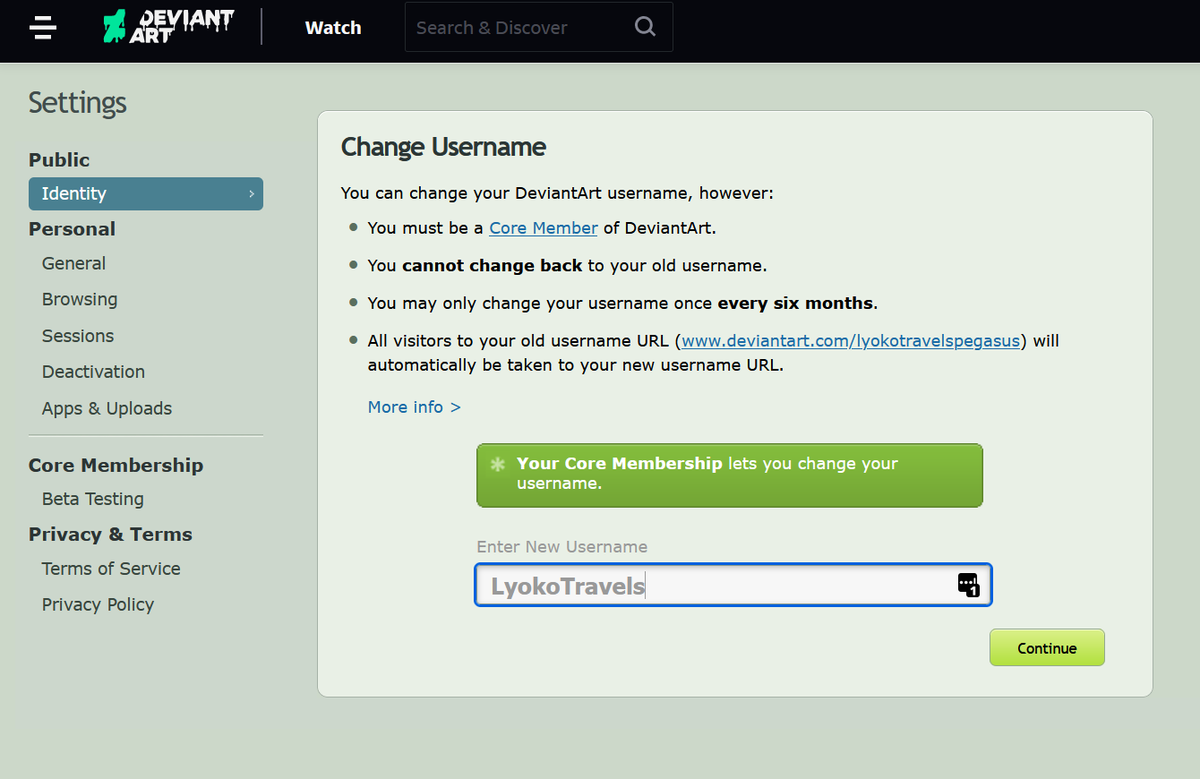Open Beta Testing page
Screen dimensions: 1200x779
[93, 499]
